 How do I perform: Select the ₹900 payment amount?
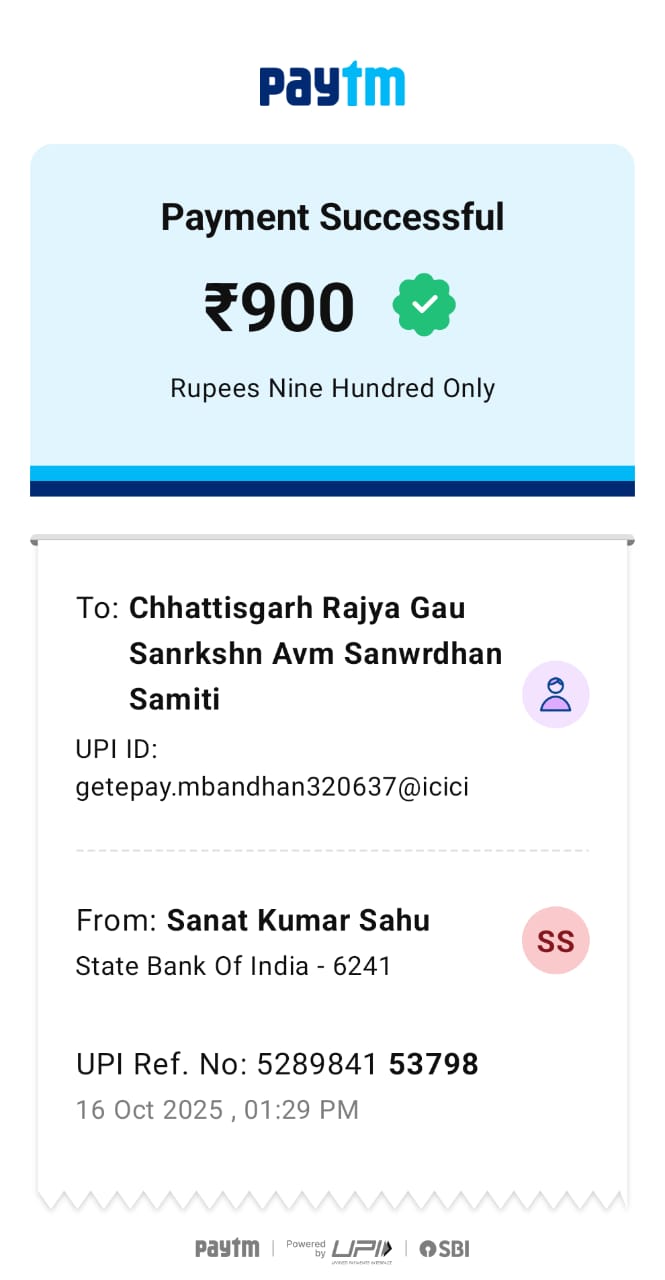280,307
